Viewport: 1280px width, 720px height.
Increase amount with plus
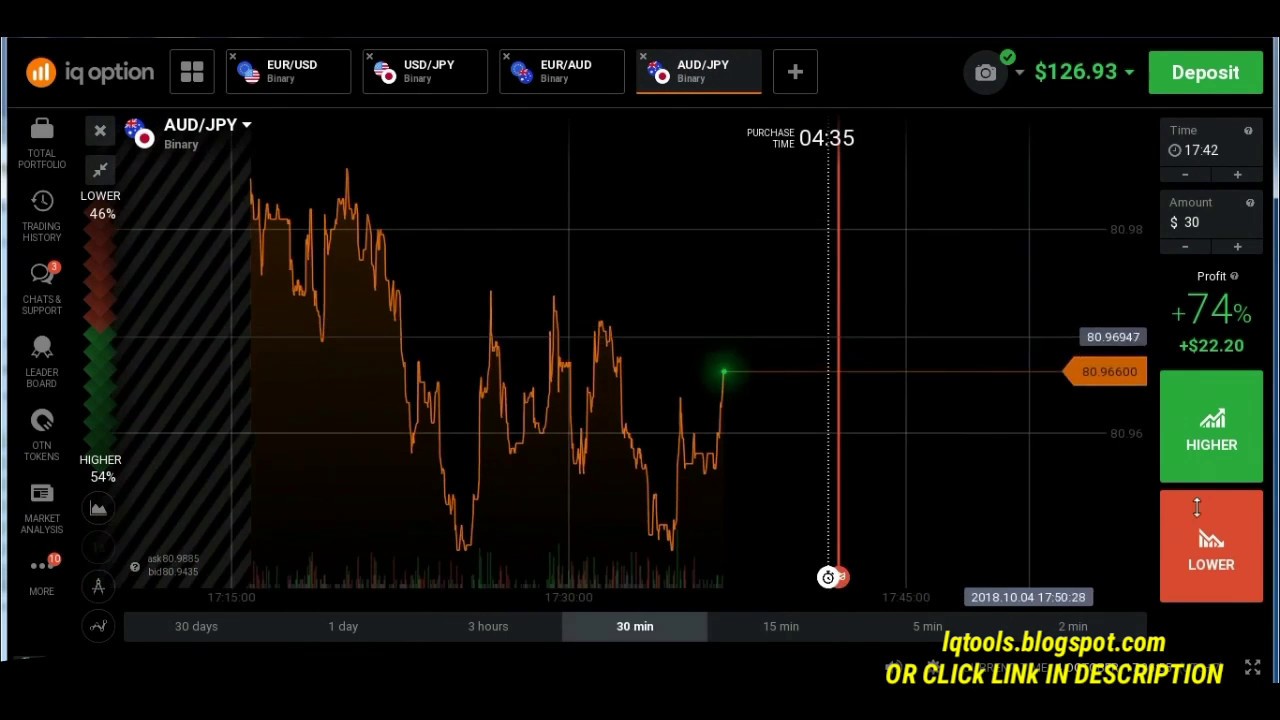(1237, 247)
